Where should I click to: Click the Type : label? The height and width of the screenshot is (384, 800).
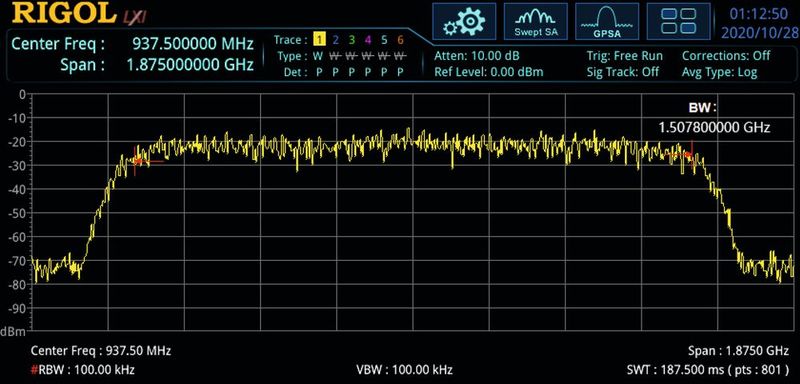tap(292, 56)
